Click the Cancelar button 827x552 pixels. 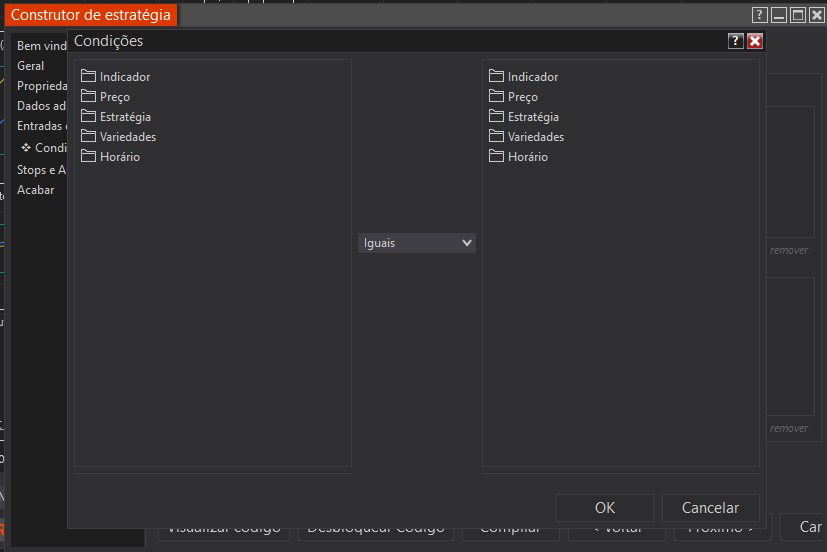(710, 508)
